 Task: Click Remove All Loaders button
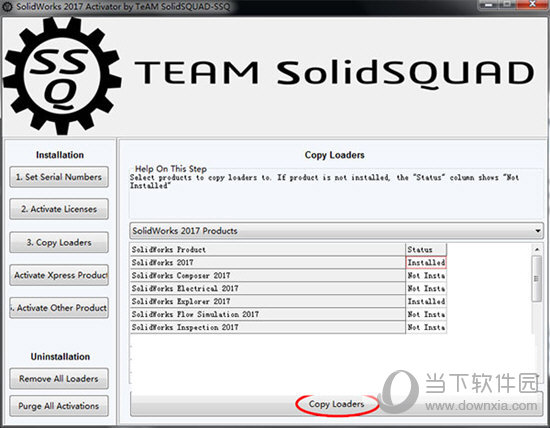click(x=59, y=379)
